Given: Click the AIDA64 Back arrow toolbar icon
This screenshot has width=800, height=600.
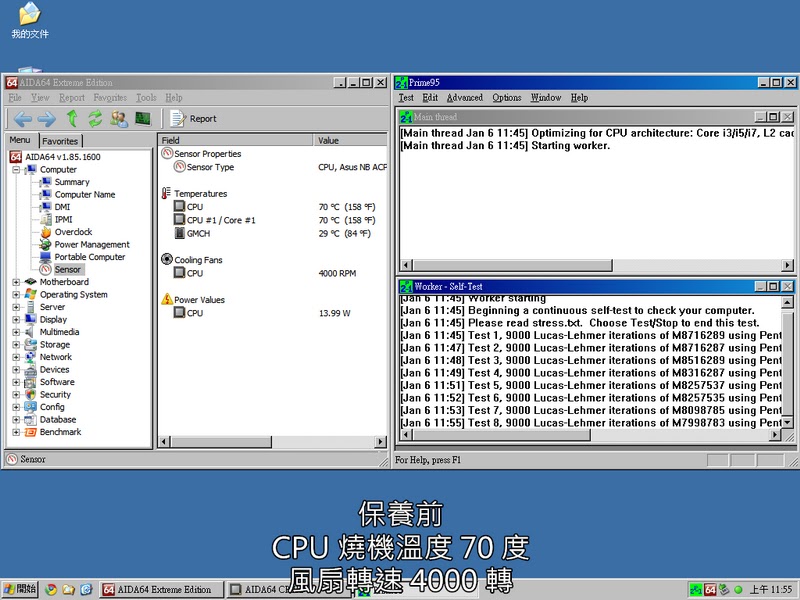Looking at the screenshot, I should pyautogui.click(x=23, y=119).
